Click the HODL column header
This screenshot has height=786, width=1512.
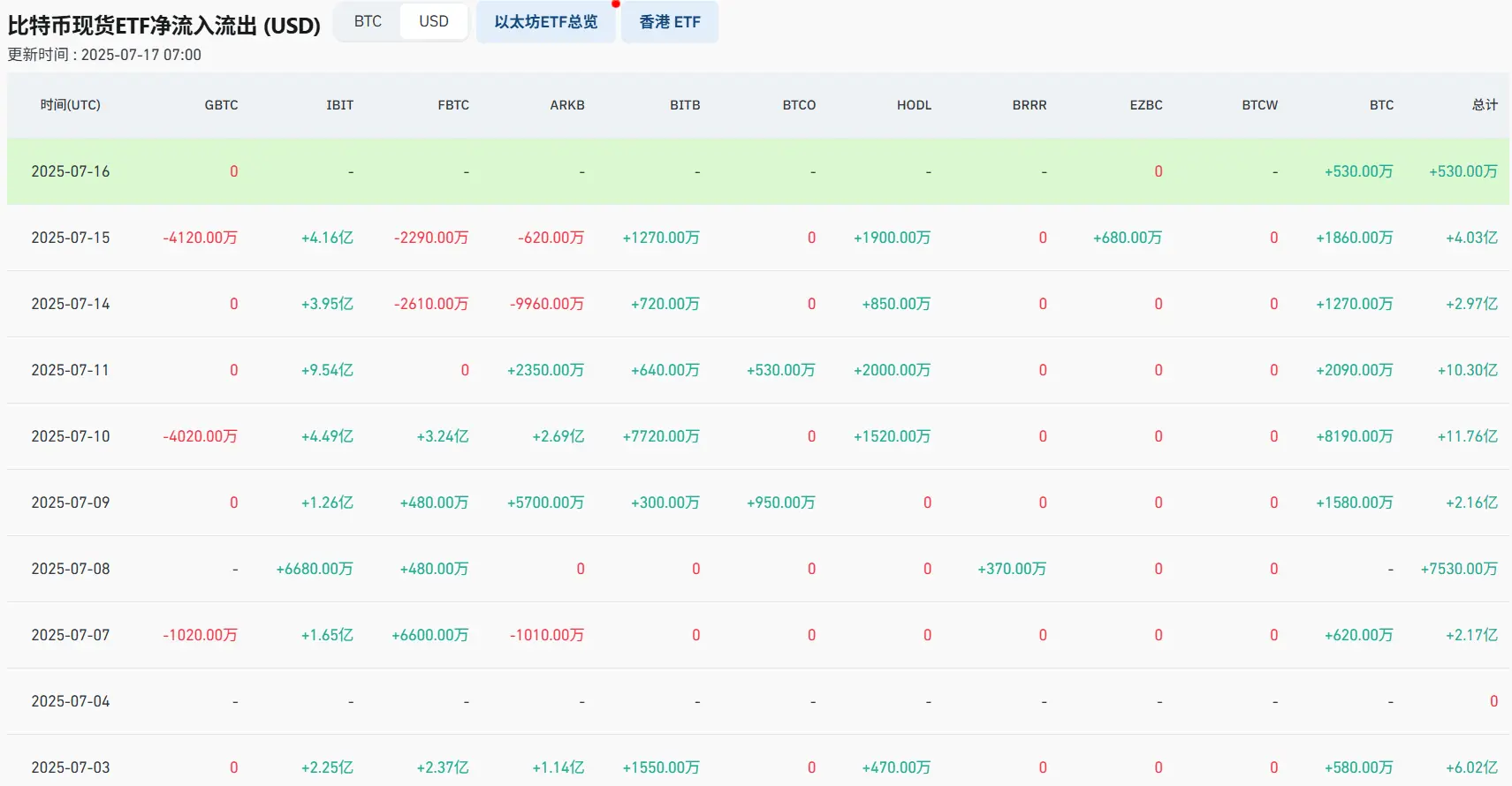point(915,105)
